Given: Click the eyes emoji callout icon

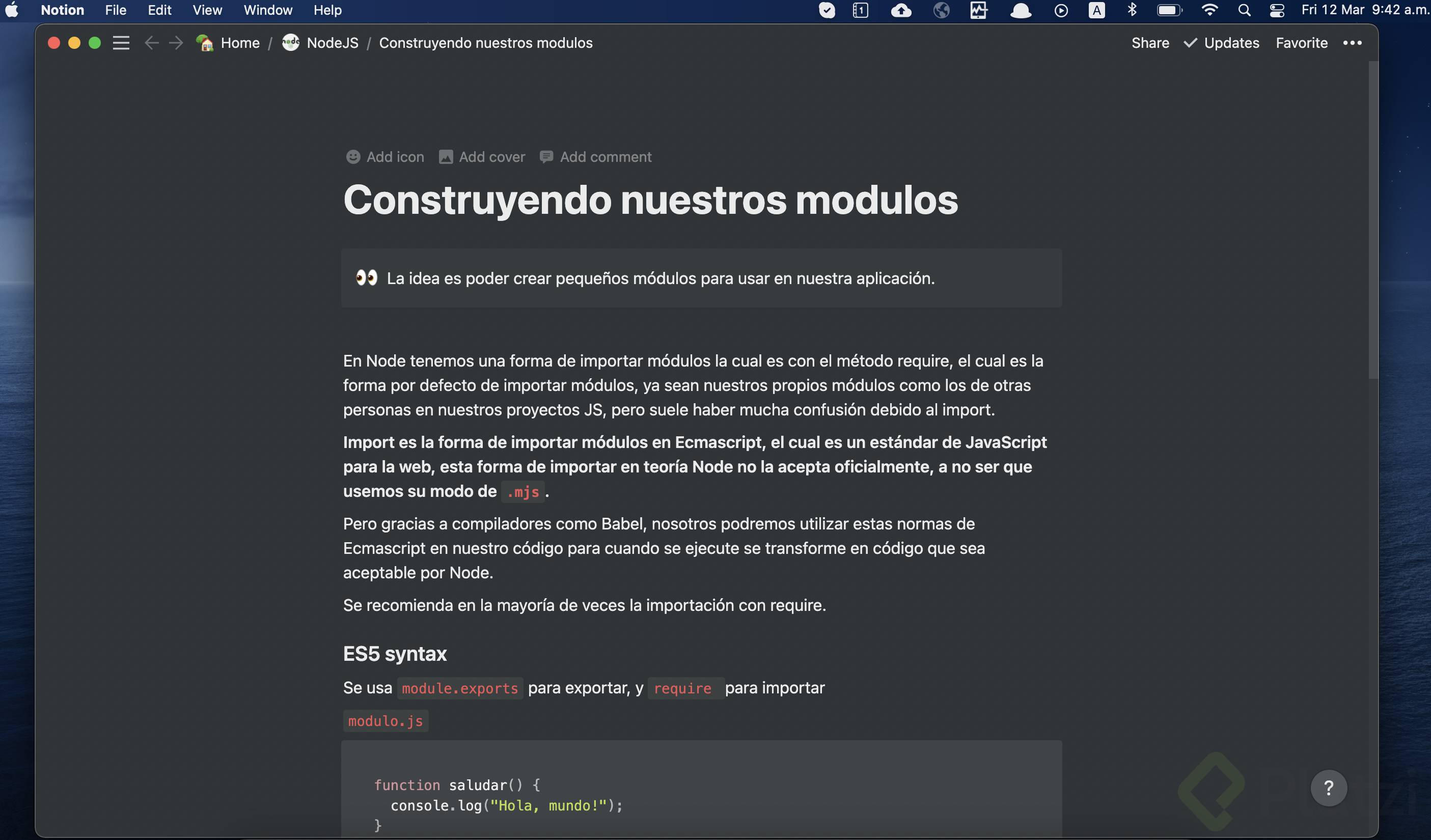Looking at the screenshot, I should (x=367, y=278).
